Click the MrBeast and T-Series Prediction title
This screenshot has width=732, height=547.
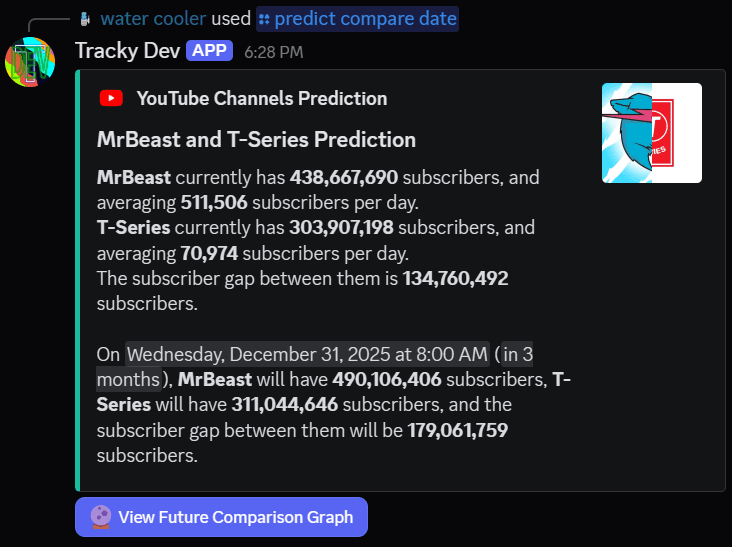[x=256, y=139]
